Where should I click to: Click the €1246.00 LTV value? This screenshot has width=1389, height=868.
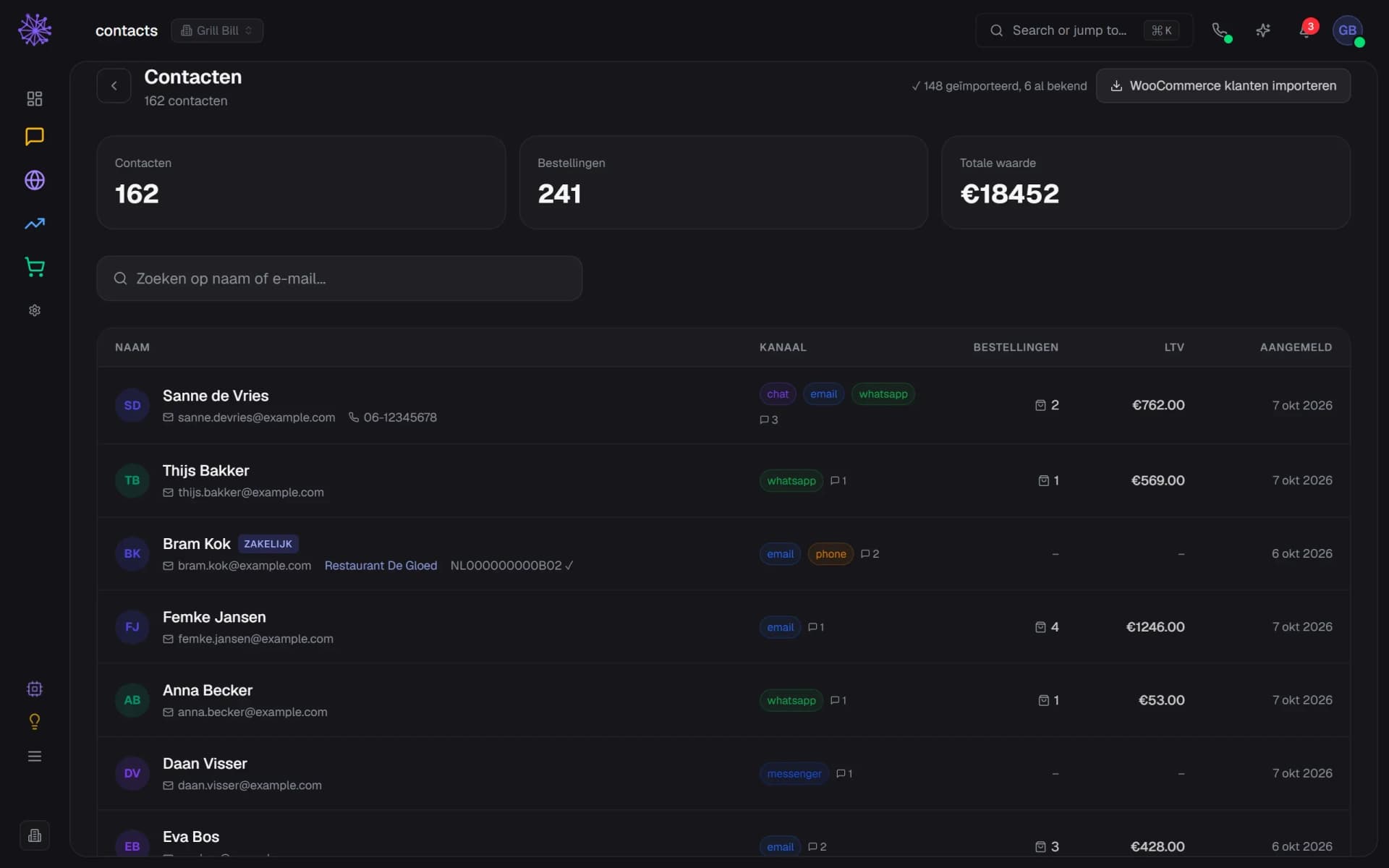[x=1155, y=627]
